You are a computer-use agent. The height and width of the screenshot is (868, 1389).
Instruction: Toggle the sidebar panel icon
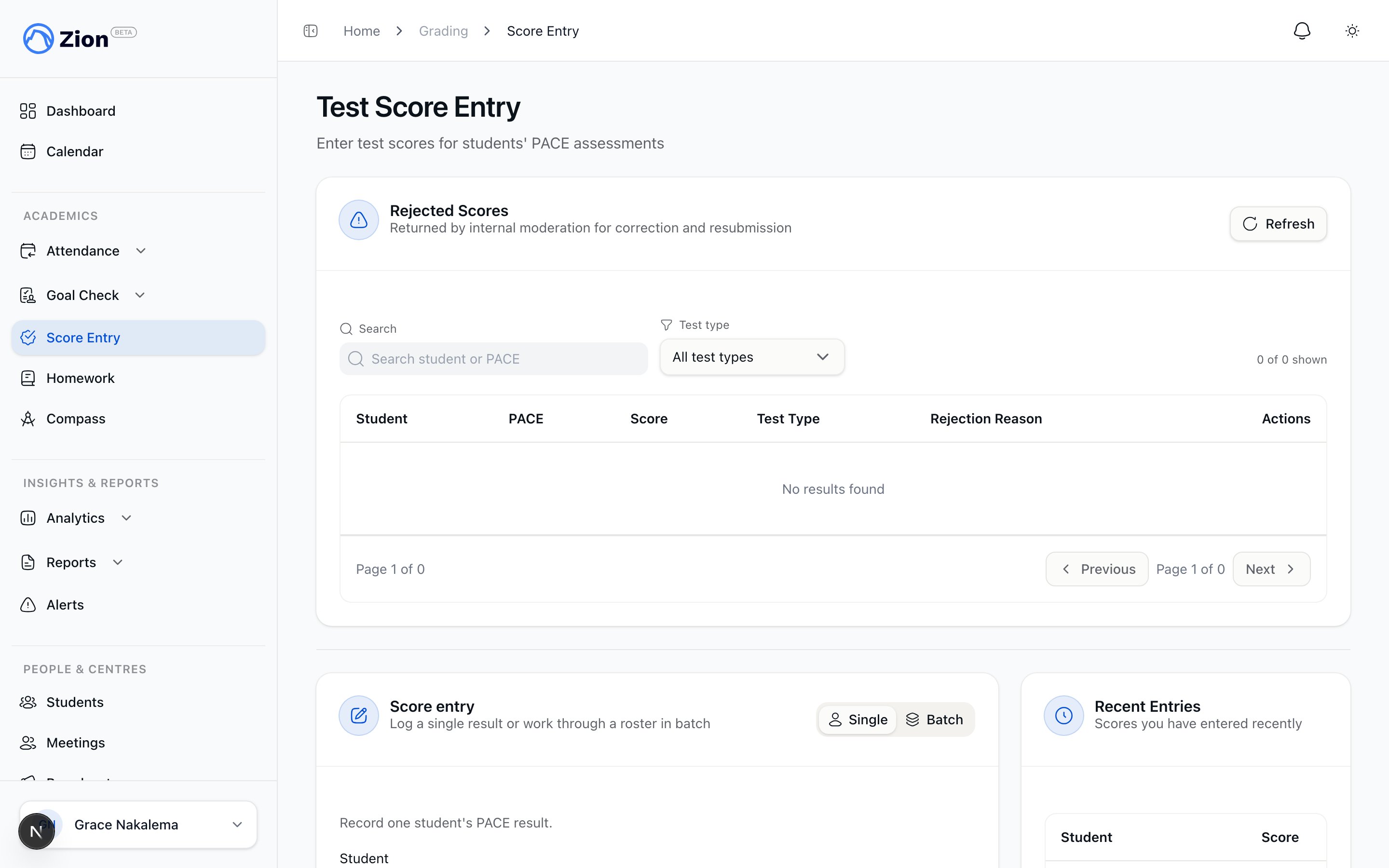click(311, 31)
